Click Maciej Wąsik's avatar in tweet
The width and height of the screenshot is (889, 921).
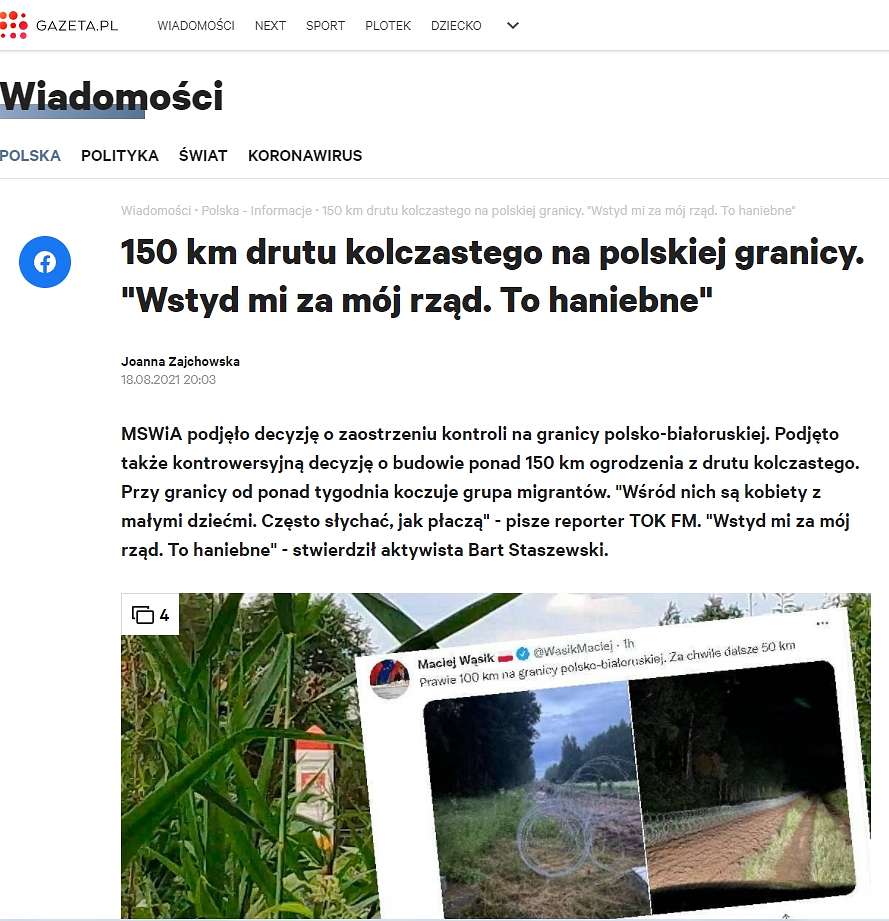point(389,678)
